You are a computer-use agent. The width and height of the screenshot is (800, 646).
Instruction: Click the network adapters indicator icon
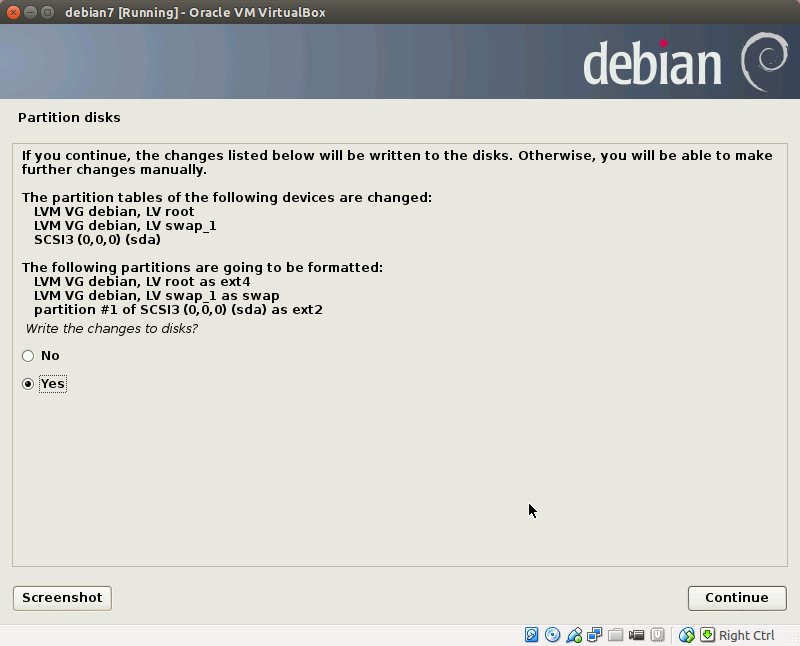click(594, 635)
